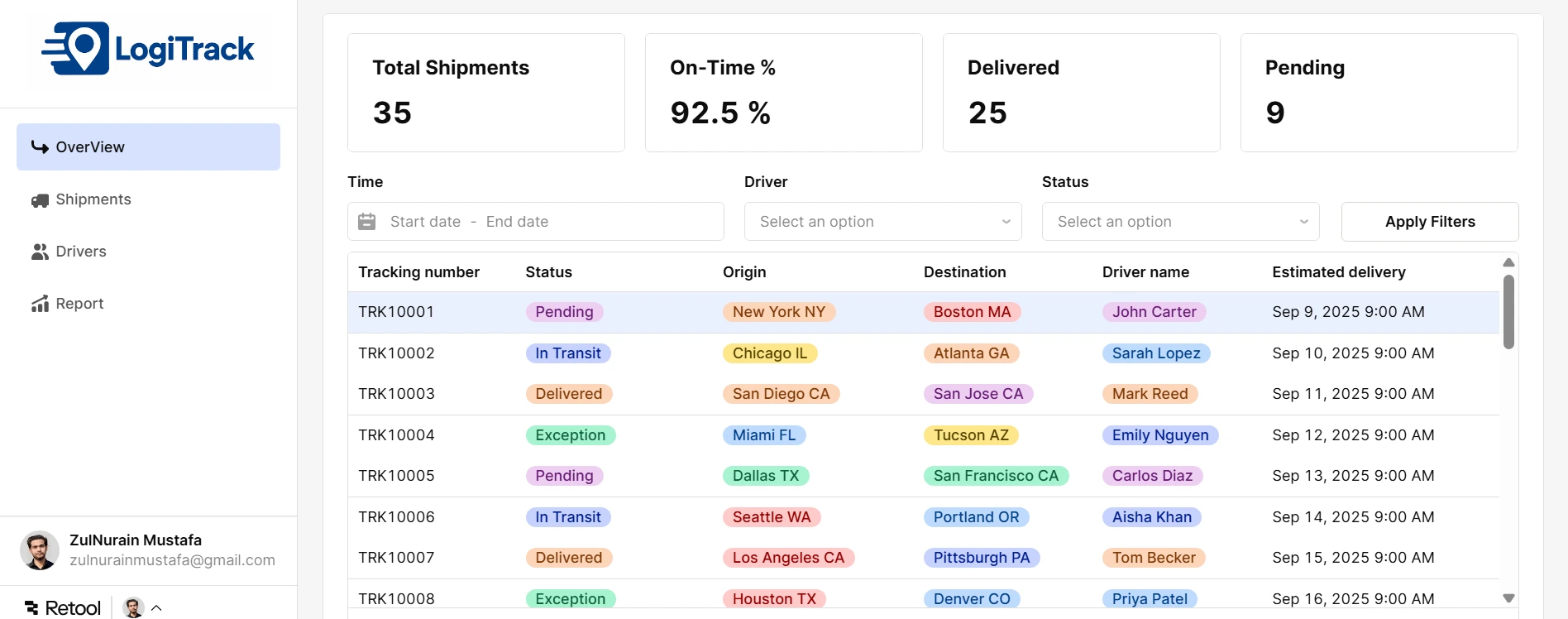Click the calendar icon in Time filter
Image resolution: width=1568 pixels, height=619 pixels.
click(x=367, y=222)
